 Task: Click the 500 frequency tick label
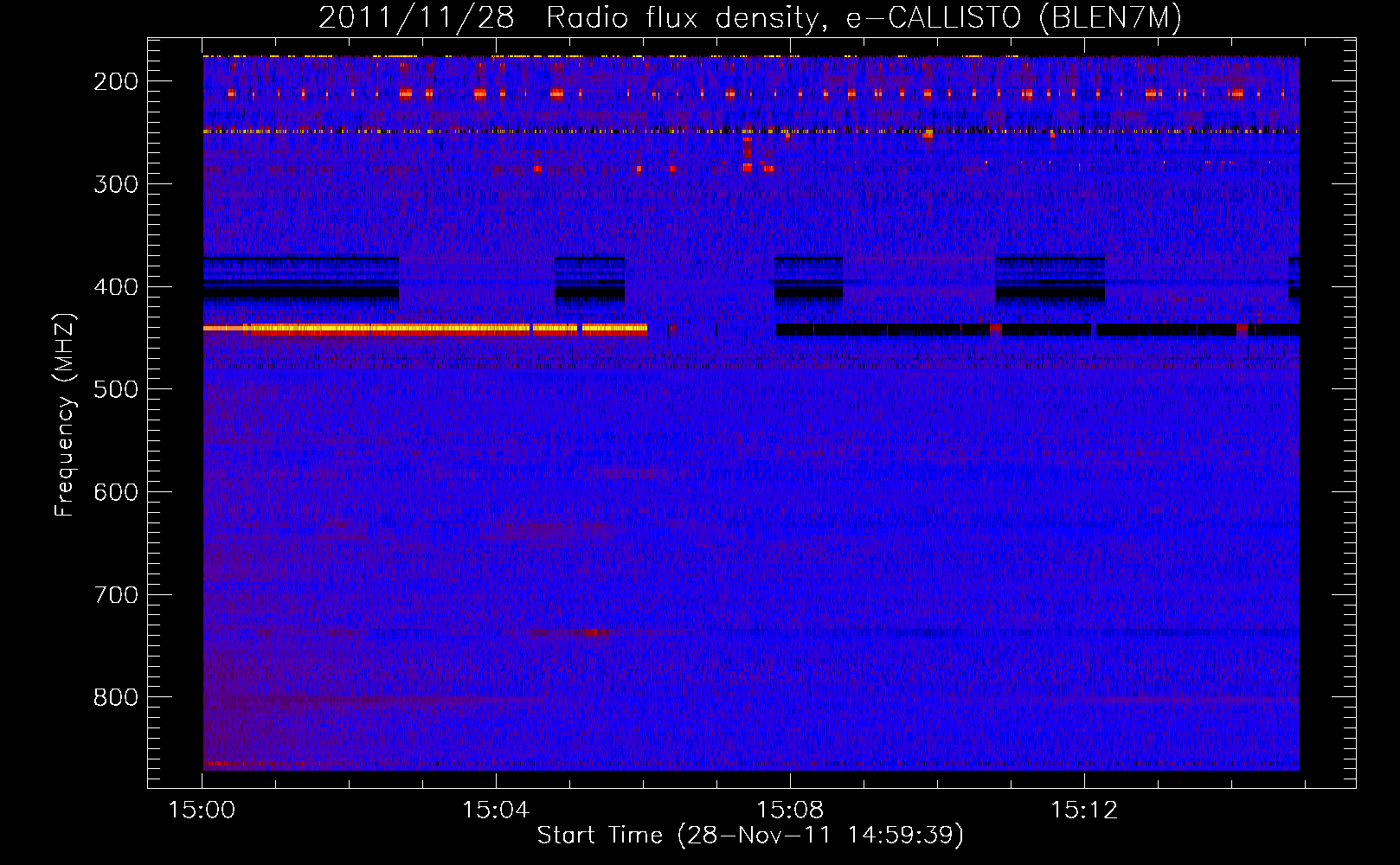[x=116, y=389]
